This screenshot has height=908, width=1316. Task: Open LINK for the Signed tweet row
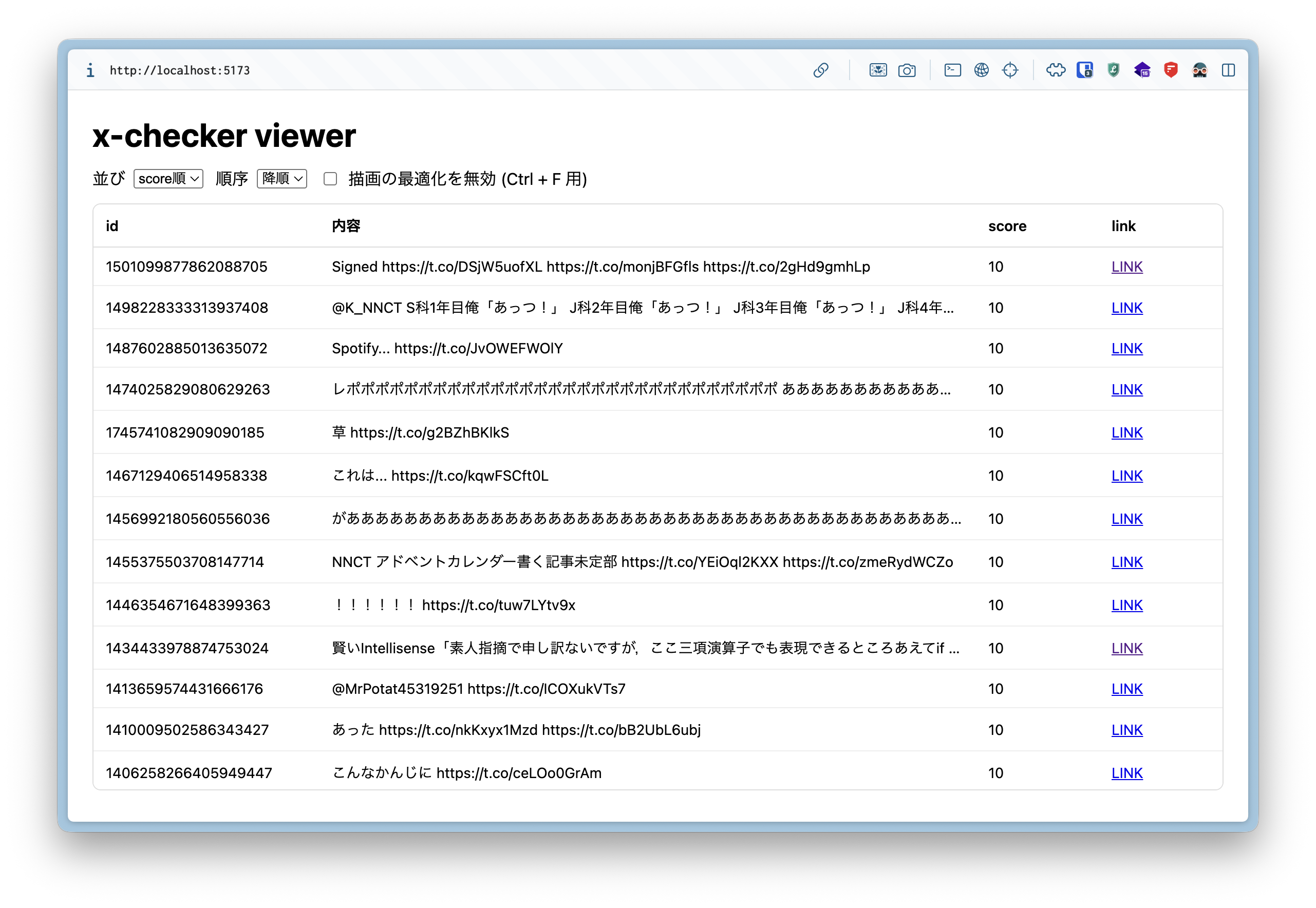pyautogui.click(x=1126, y=267)
